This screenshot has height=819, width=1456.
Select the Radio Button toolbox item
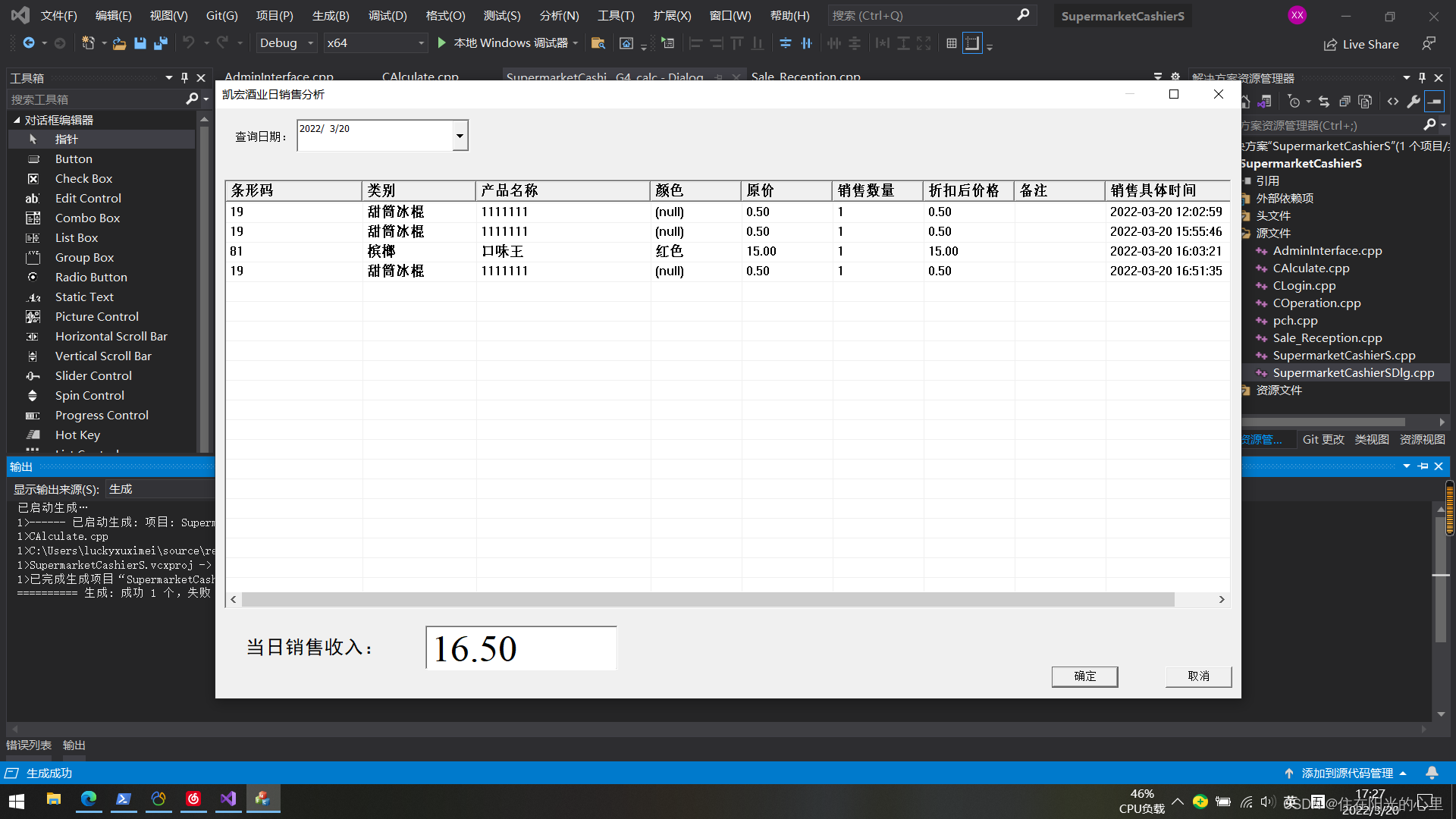tap(91, 278)
